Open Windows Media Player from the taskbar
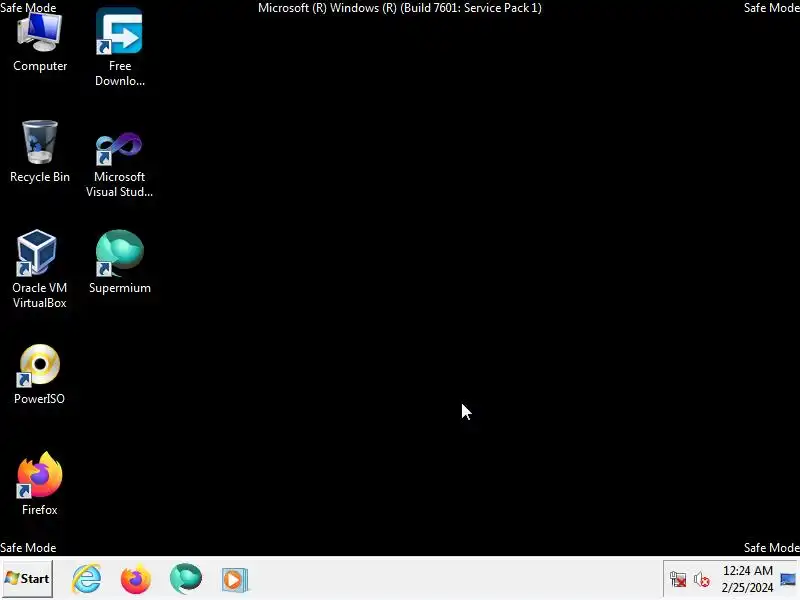This screenshot has height=600, width=800. [x=235, y=580]
